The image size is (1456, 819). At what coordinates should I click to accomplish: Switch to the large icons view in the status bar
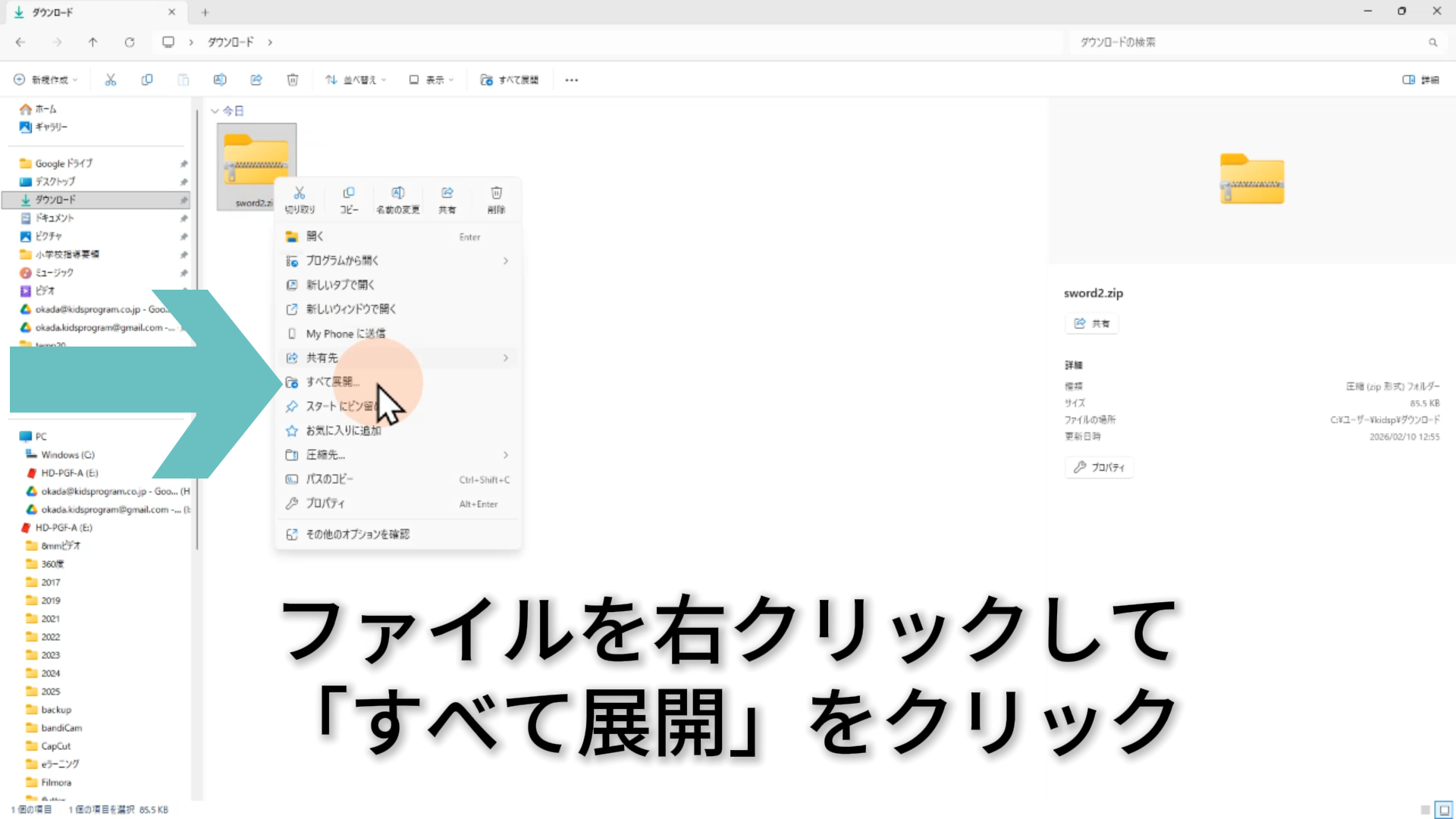click(1444, 810)
